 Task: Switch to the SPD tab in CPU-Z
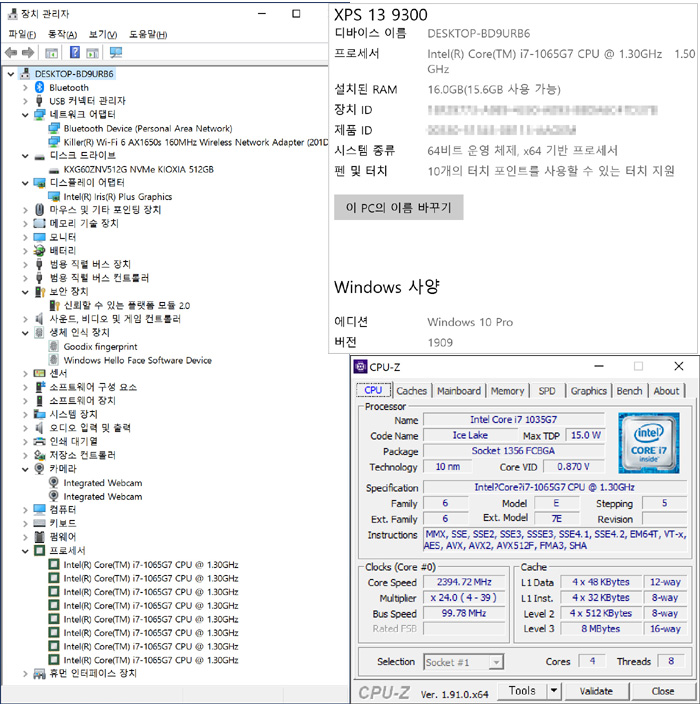(547, 391)
